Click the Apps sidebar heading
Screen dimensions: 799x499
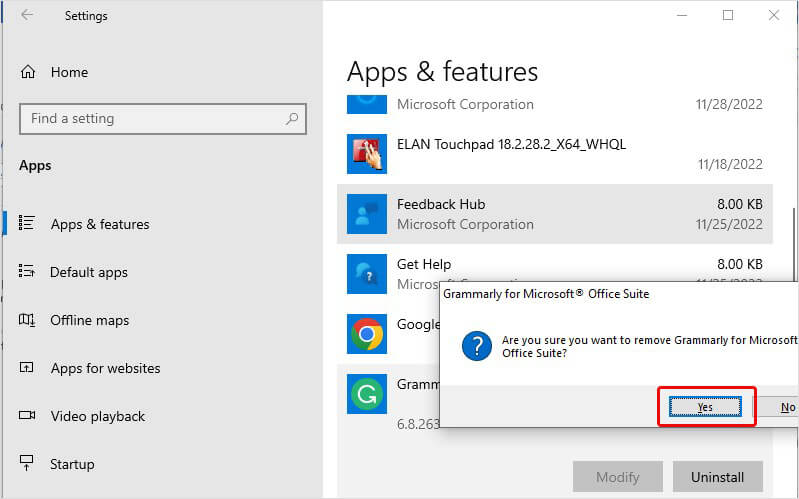[35, 166]
